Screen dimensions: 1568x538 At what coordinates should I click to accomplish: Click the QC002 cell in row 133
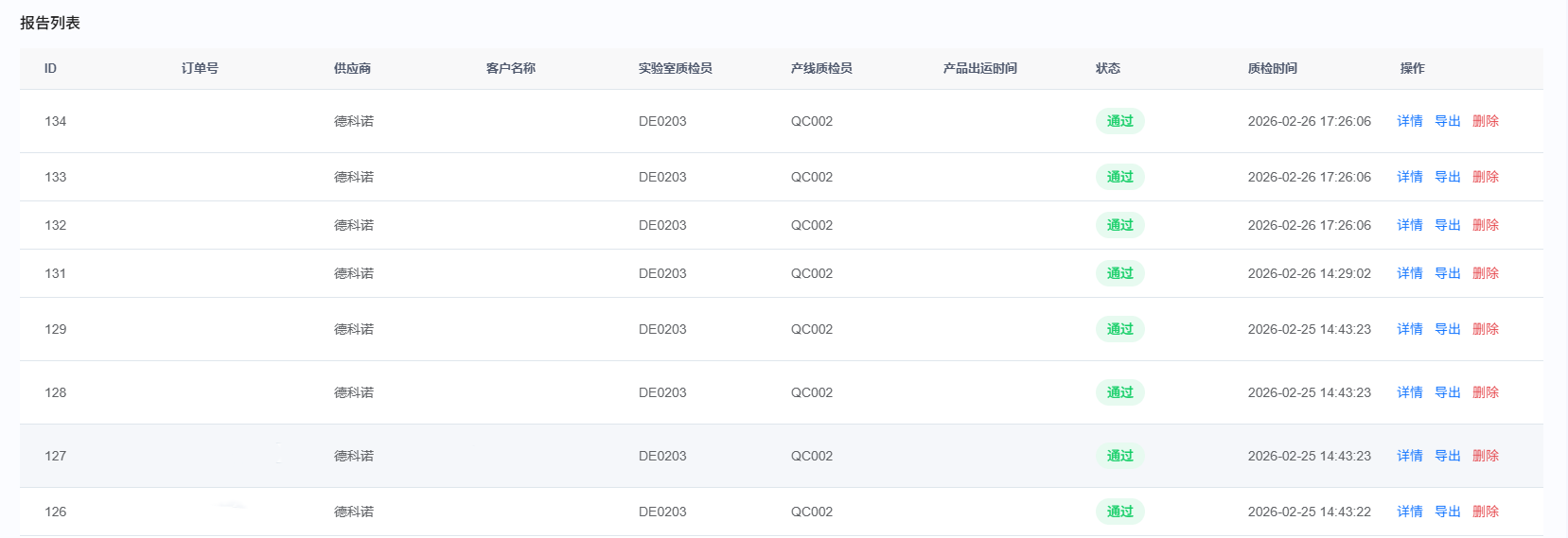(812, 177)
